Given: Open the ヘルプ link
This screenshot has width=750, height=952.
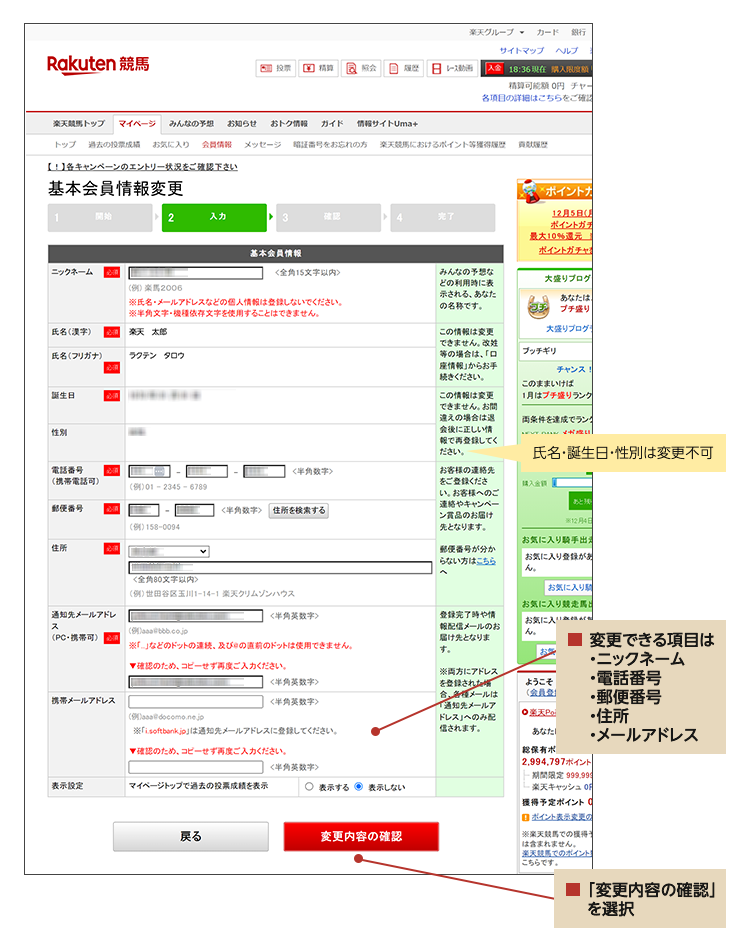Looking at the screenshot, I should [x=567, y=50].
